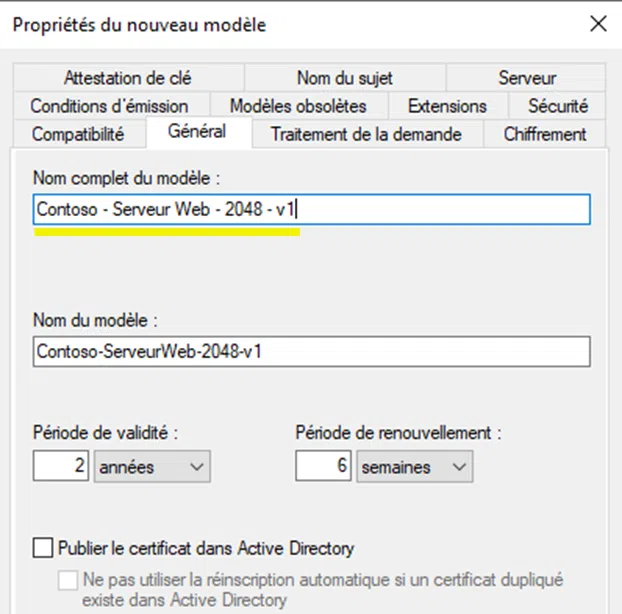Viewport: 622px width, 614px height.
Task: Select the Serveur tab
Action: pos(527,78)
